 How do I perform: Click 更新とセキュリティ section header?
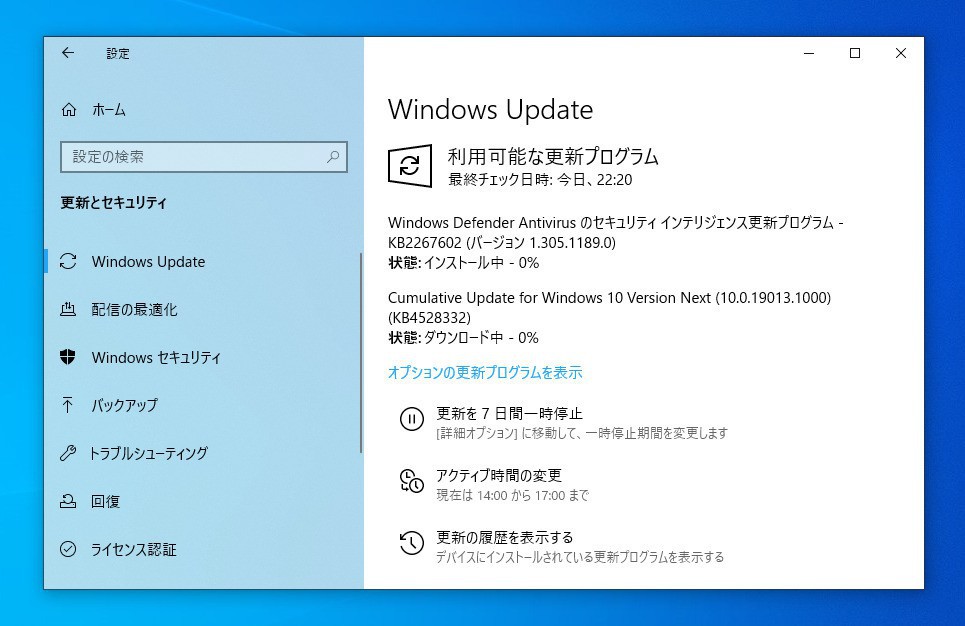[x=113, y=203]
